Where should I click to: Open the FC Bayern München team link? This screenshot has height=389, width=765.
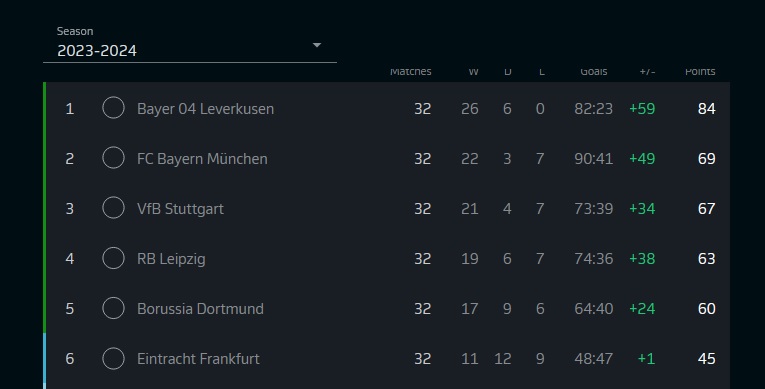[x=202, y=159]
